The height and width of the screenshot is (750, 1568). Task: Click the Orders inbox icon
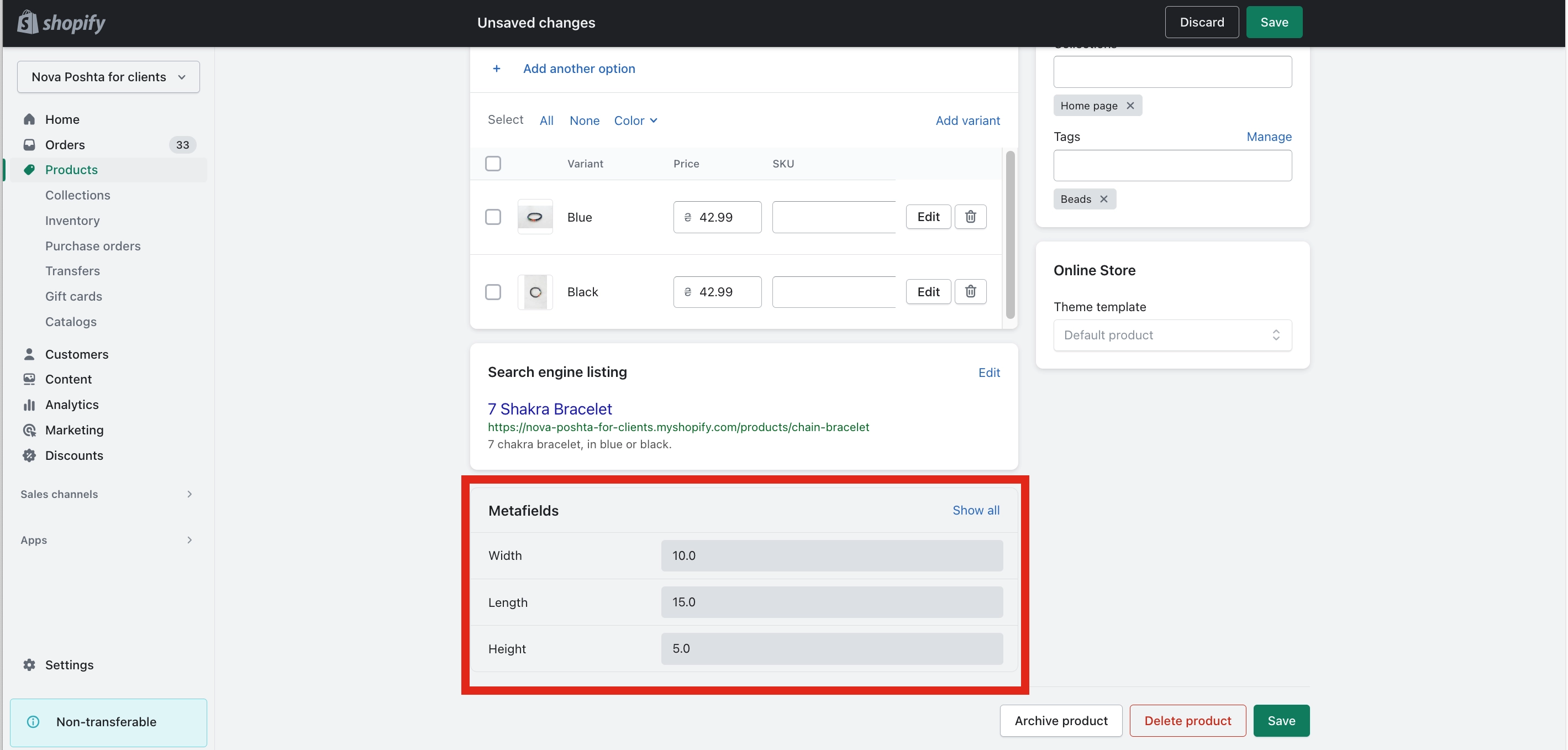[x=29, y=145]
